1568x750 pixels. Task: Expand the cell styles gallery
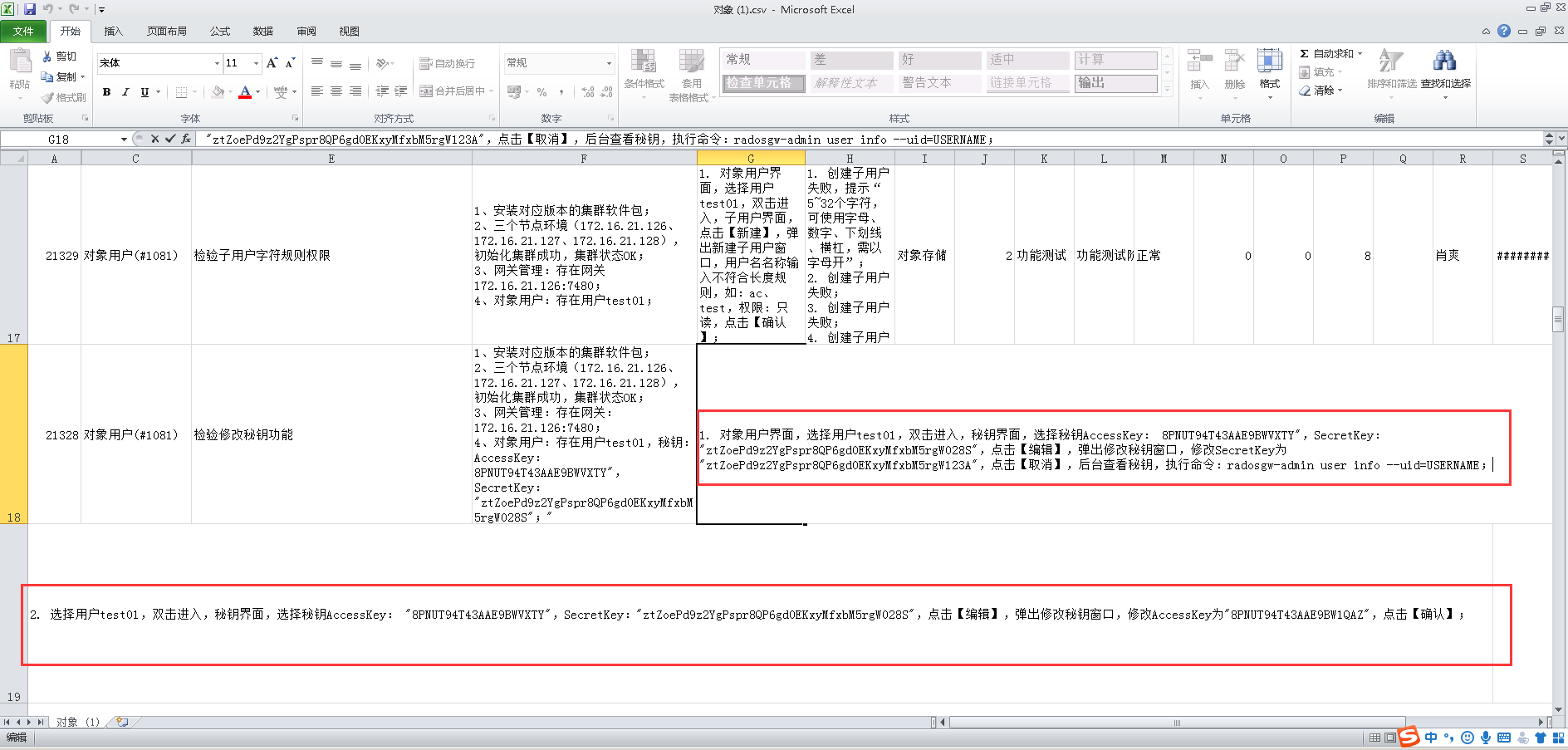(1167, 89)
